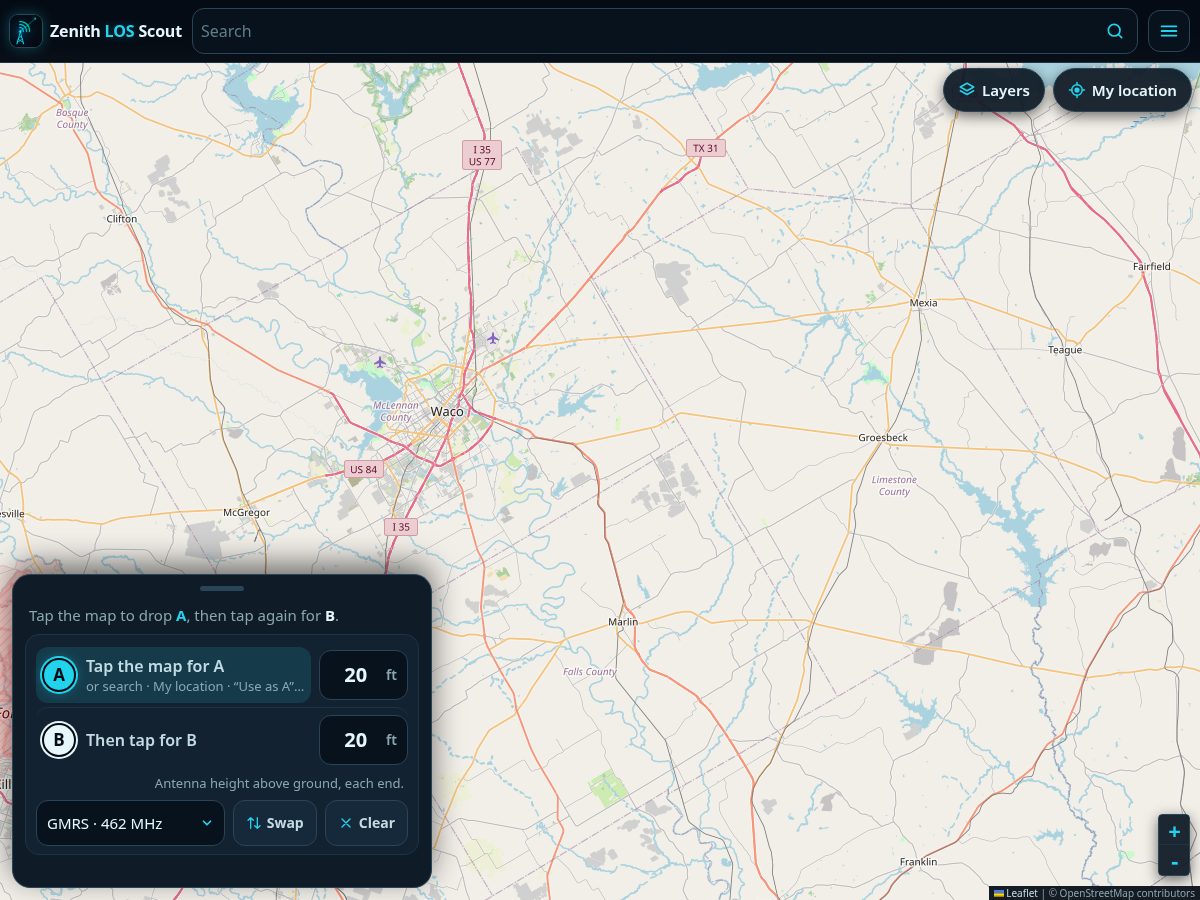The height and width of the screenshot is (900, 1200).
Task: Swap points A and B
Action: pyautogui.click(x=275, y=823)
